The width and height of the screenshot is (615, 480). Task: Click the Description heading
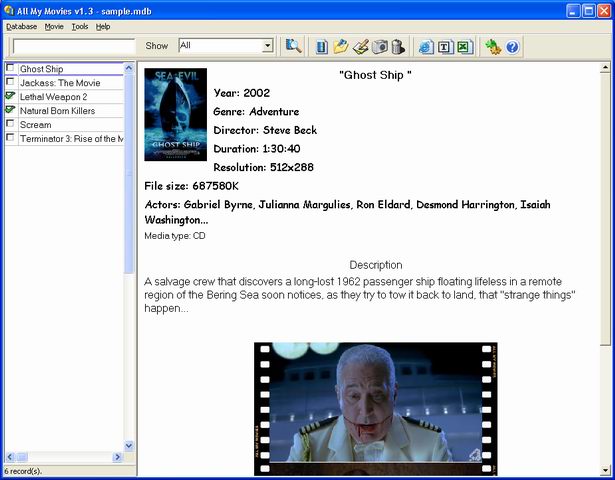click(x=376, y=265)
